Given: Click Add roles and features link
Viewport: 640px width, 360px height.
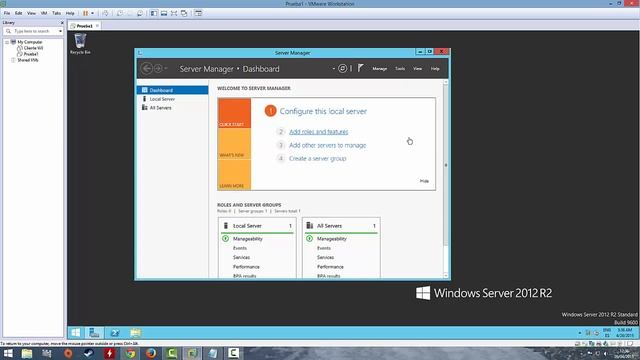Looking at the screenshot, I should [x=319, y=131].
